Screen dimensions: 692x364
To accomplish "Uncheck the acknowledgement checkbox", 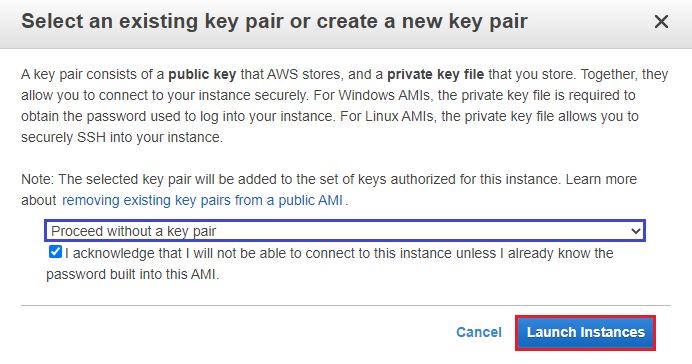I will [55, 252].
